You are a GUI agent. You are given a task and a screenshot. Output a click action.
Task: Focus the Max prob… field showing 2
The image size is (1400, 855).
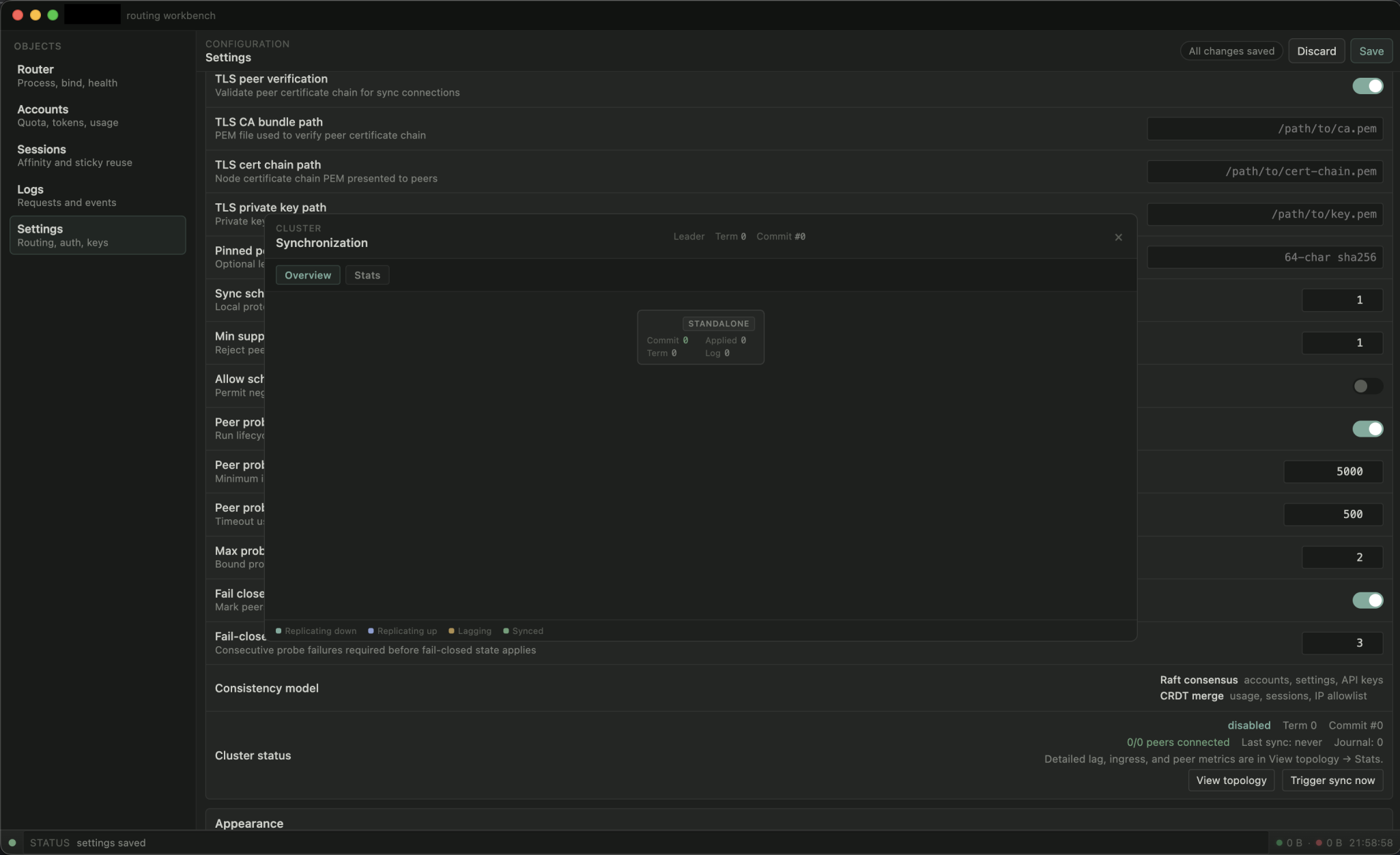click(1342, 557)
